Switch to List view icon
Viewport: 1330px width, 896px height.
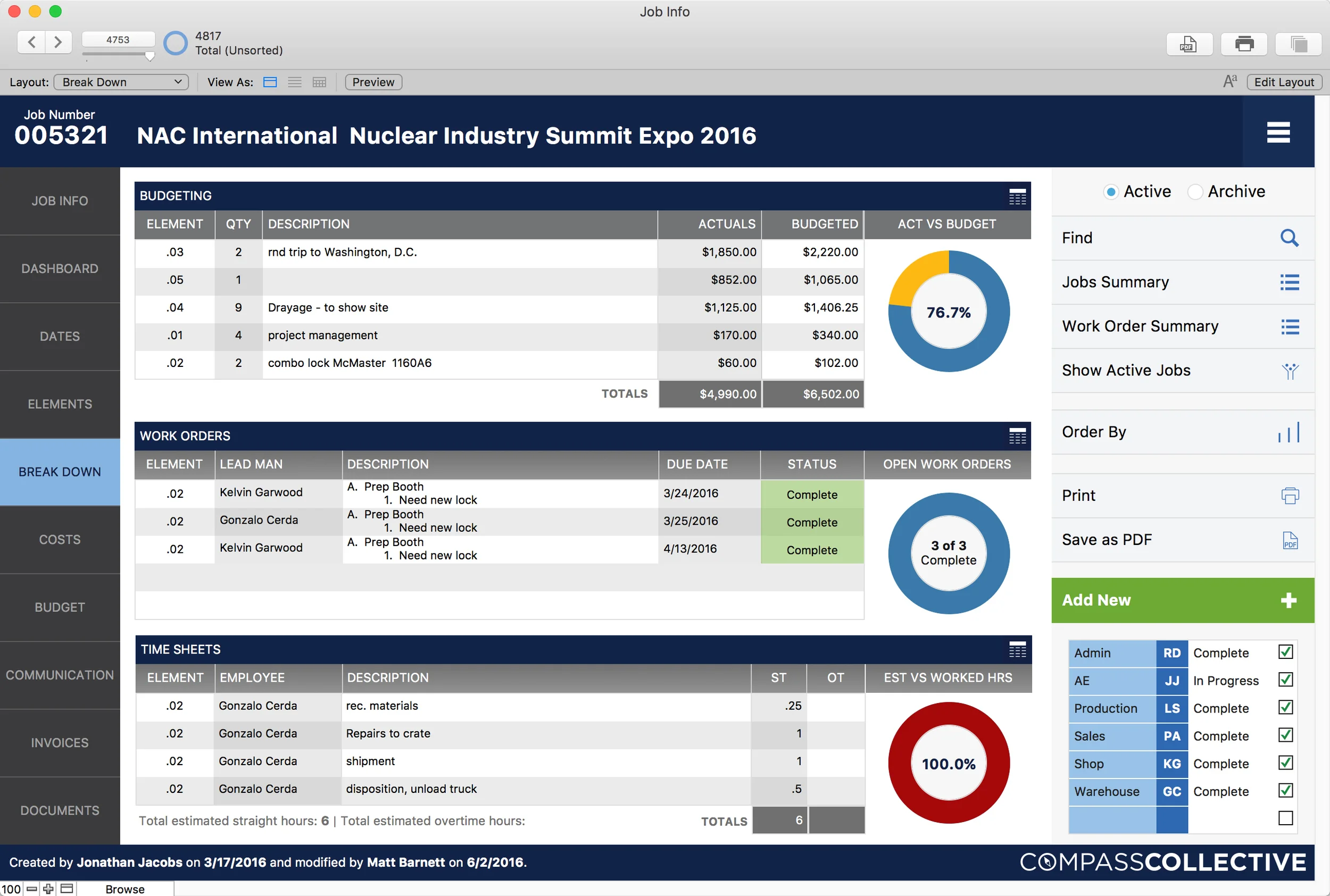pos(295,82)
